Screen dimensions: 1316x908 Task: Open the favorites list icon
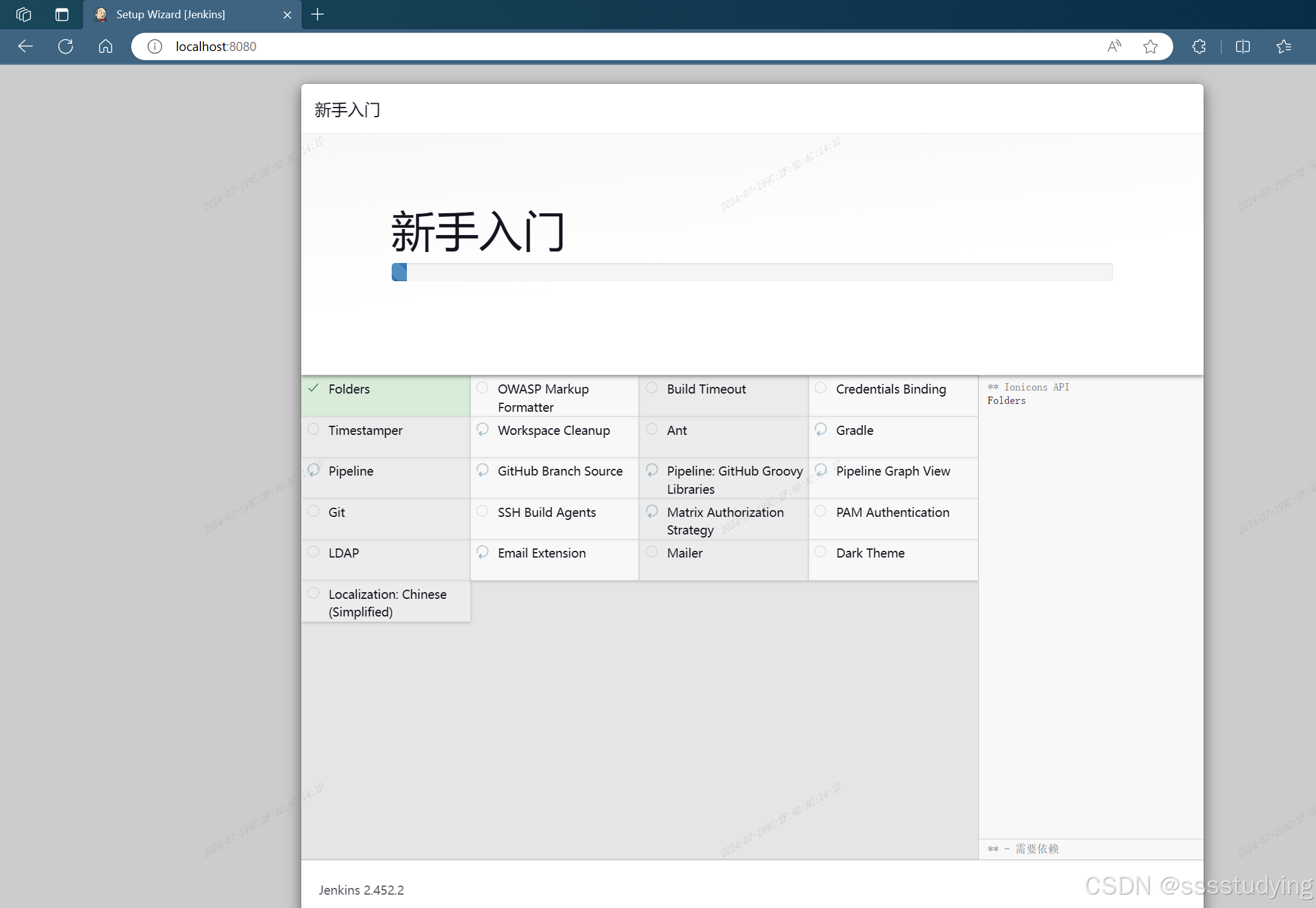pyautogui.click(x=1283, y=46)
